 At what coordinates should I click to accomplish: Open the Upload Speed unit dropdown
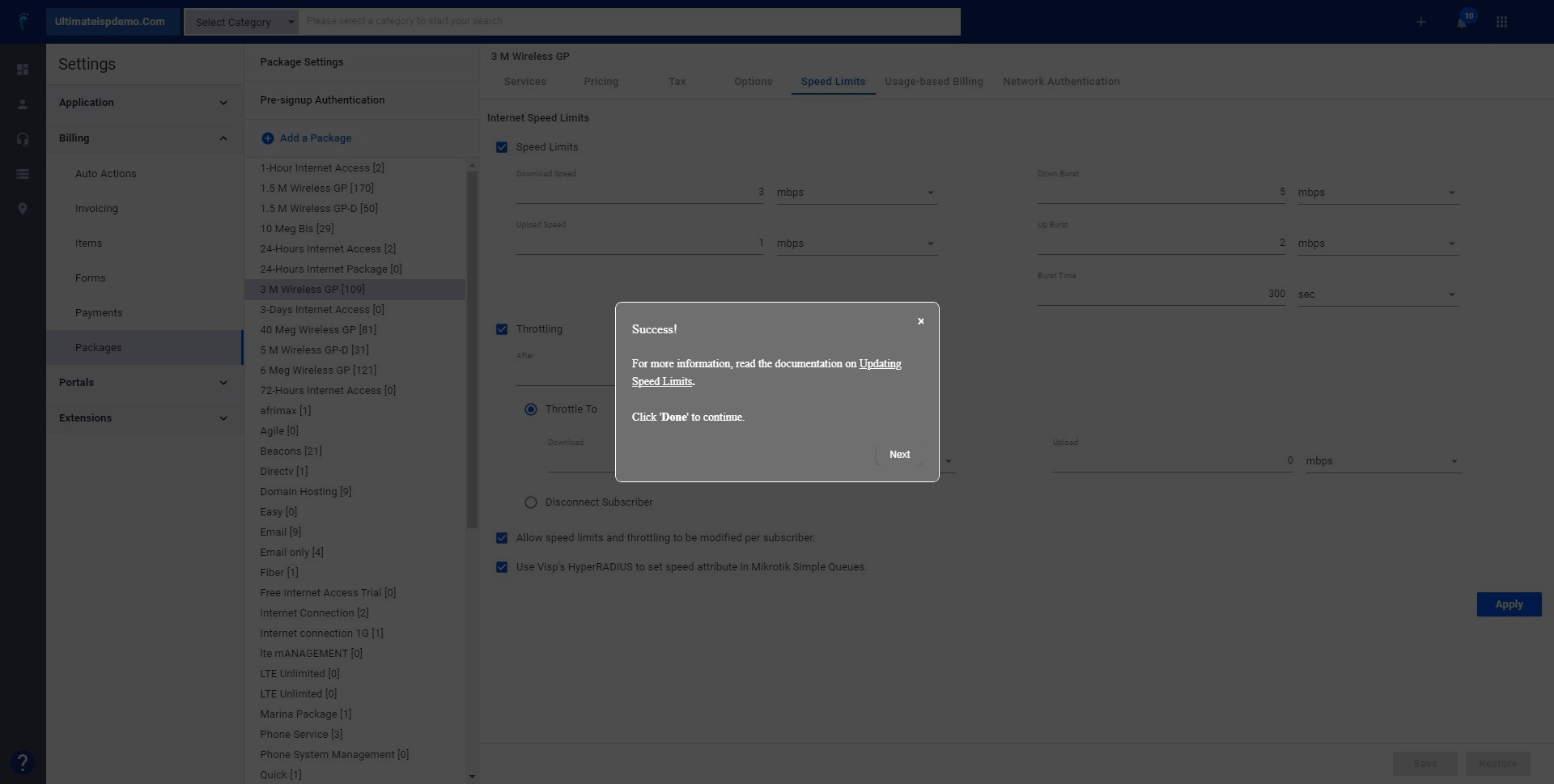pos(857,244)
